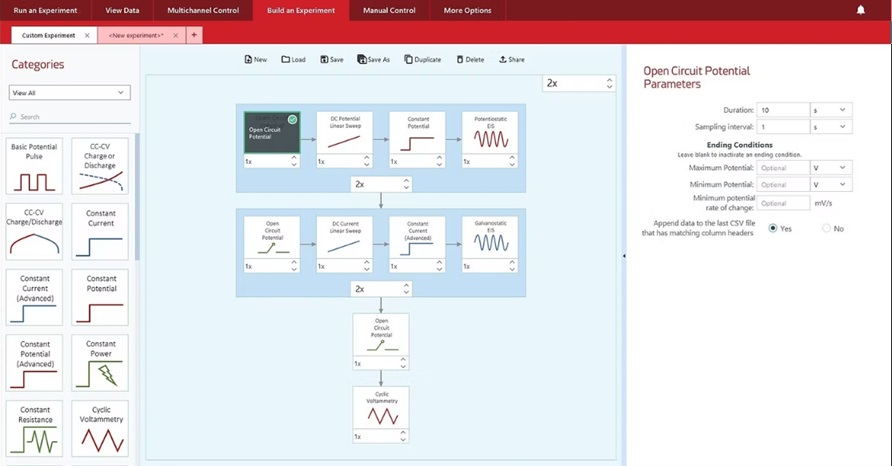The width and height of the screenshot is (892, 466).
Task: Open Run an Experiment tab
Action: [46, 10]
